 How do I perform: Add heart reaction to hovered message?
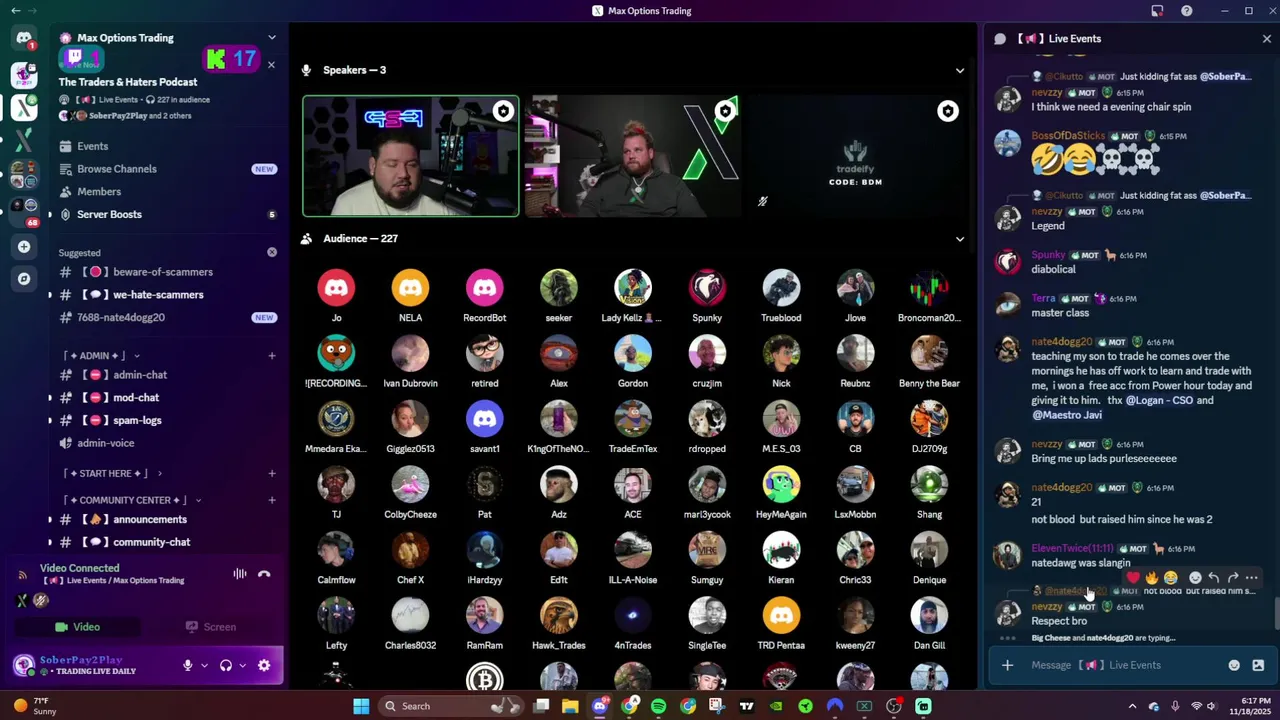[1133, 578]
